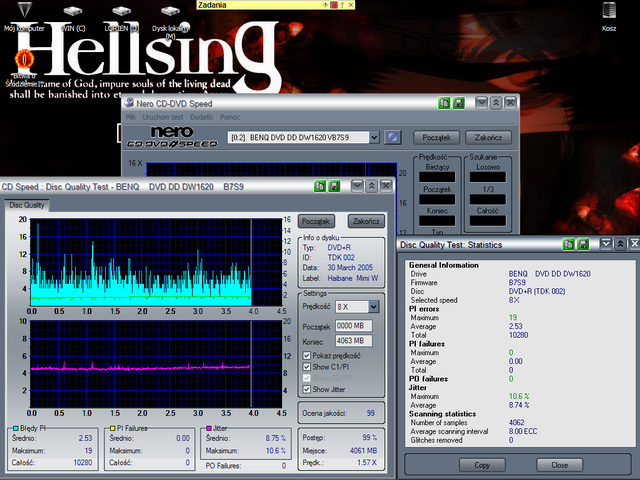Click the Początek 0000 MB input field
This screenshot has width=640, height=480.
pyautogui.click(x=354, y=326)
